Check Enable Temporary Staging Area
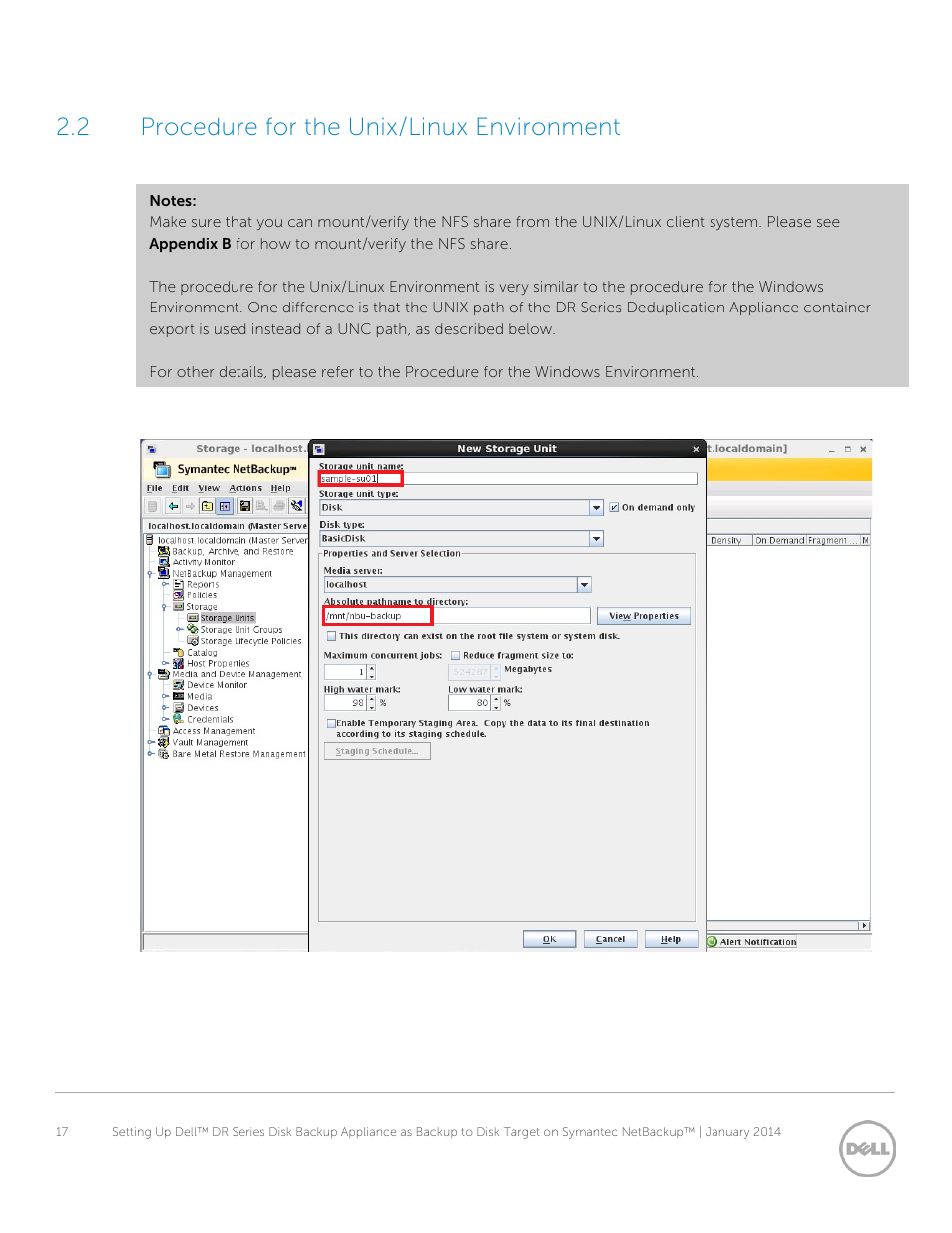The height and width of the screenshot is (1233, 952). point(331,723)
